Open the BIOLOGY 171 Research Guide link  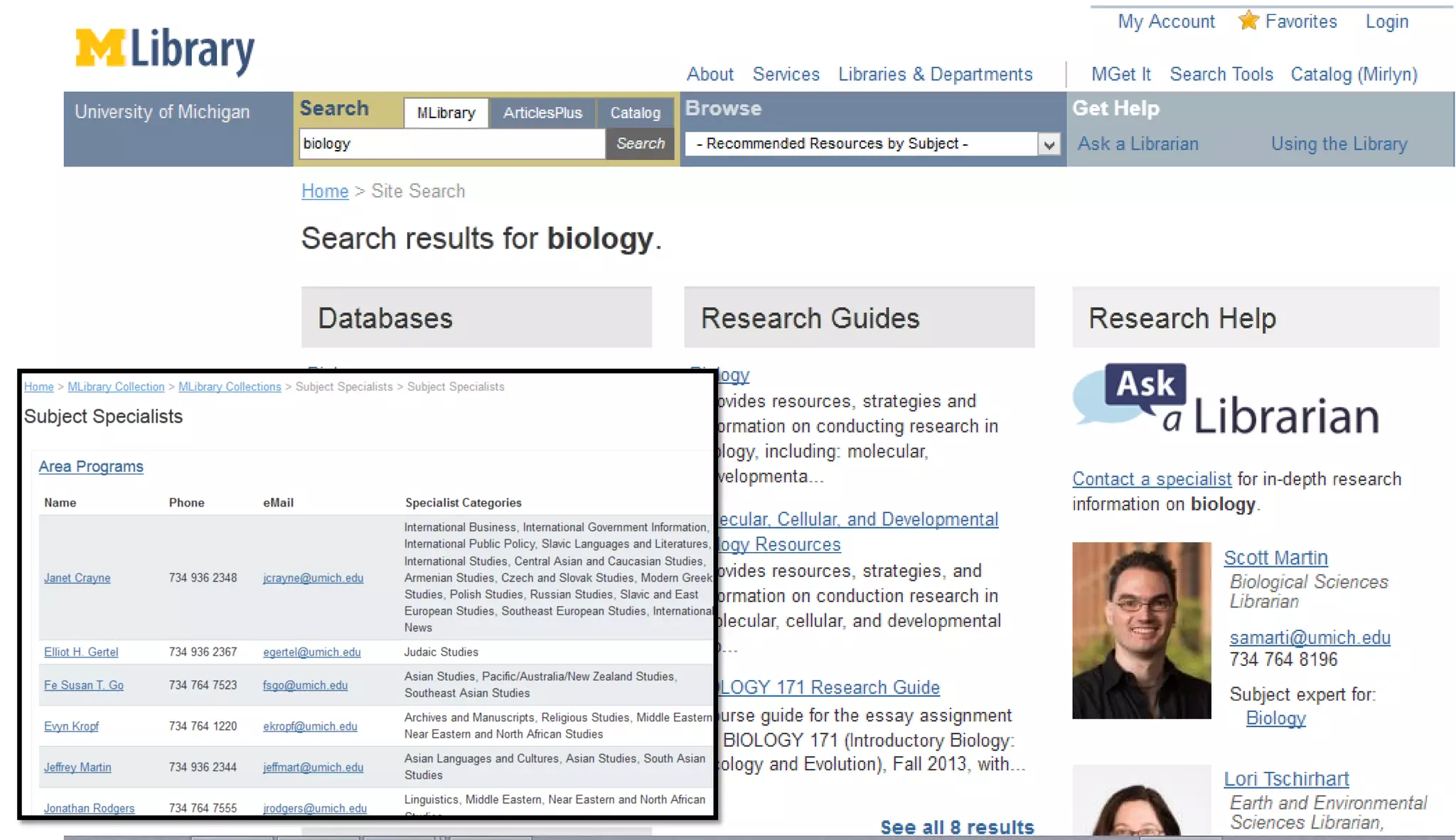click(830, 687)
